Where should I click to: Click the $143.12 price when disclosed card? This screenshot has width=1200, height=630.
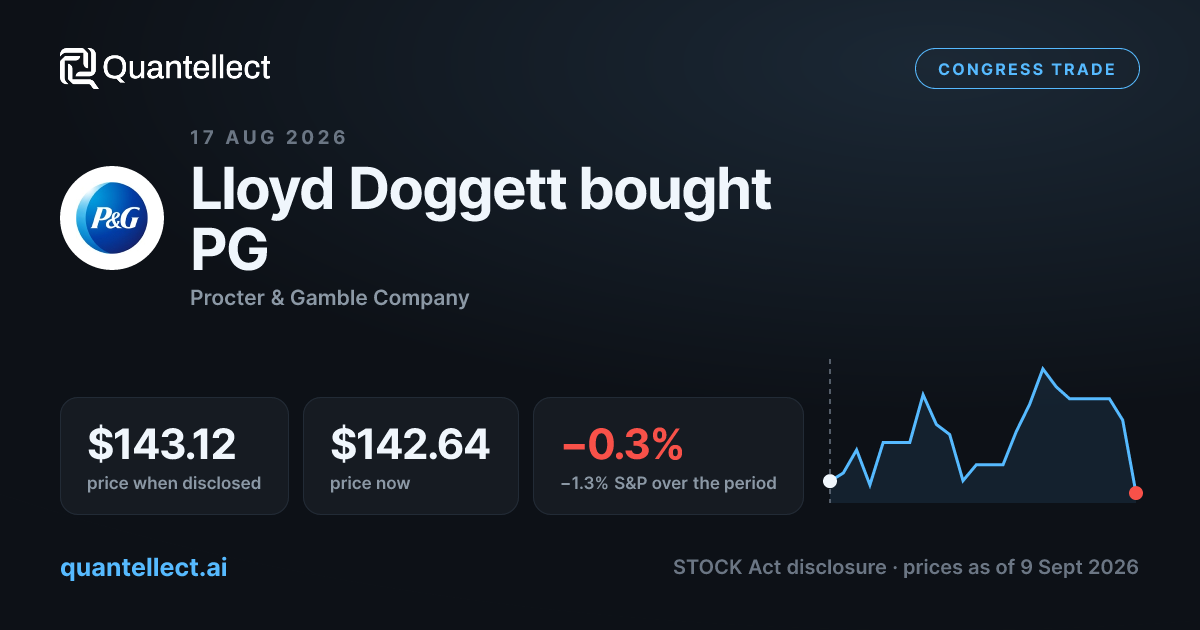click(174, 456)
